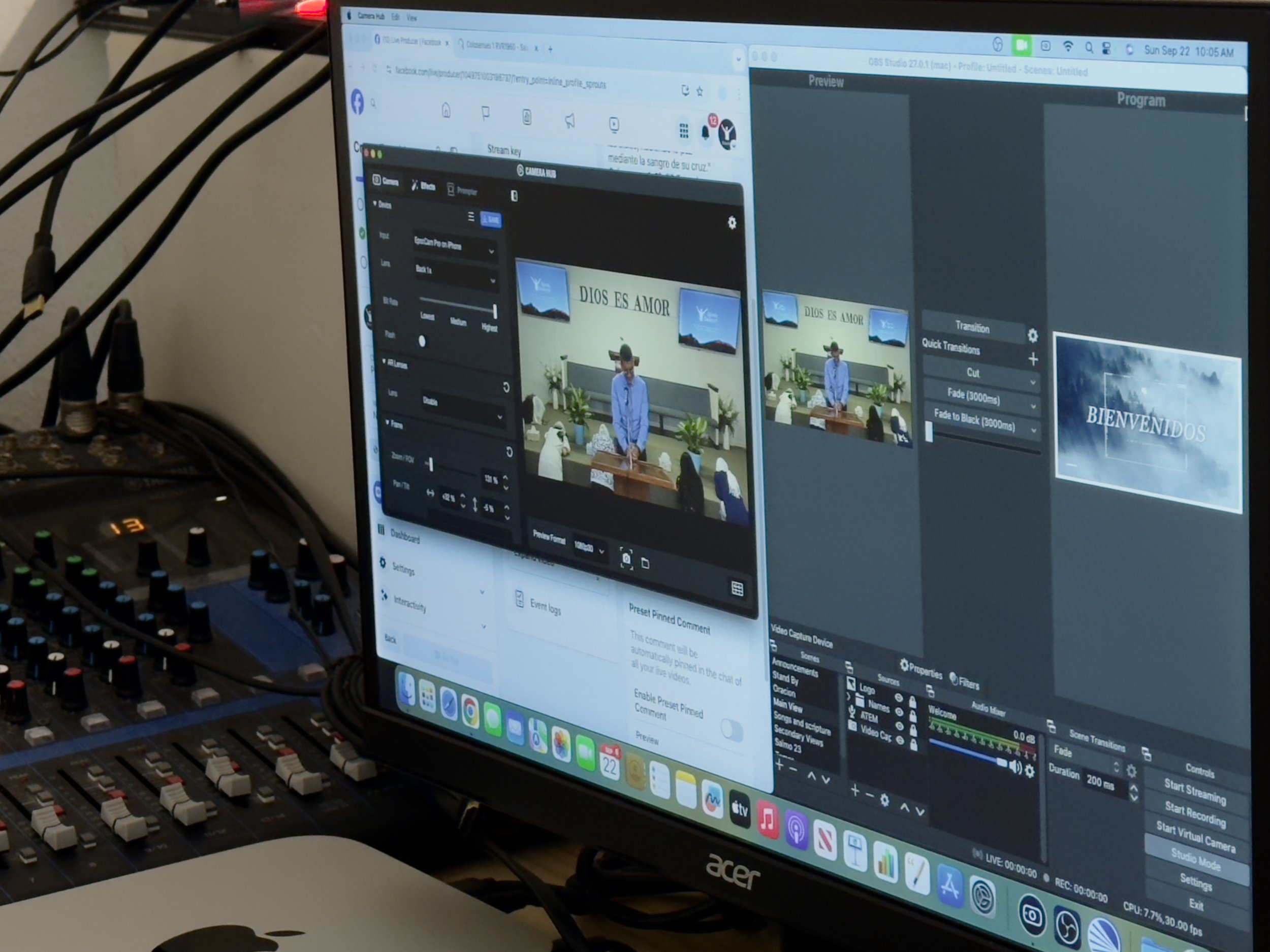Click the gear icon next to Transition in OBS
Screen dimensions: 1270x952
pos(1032,336)
